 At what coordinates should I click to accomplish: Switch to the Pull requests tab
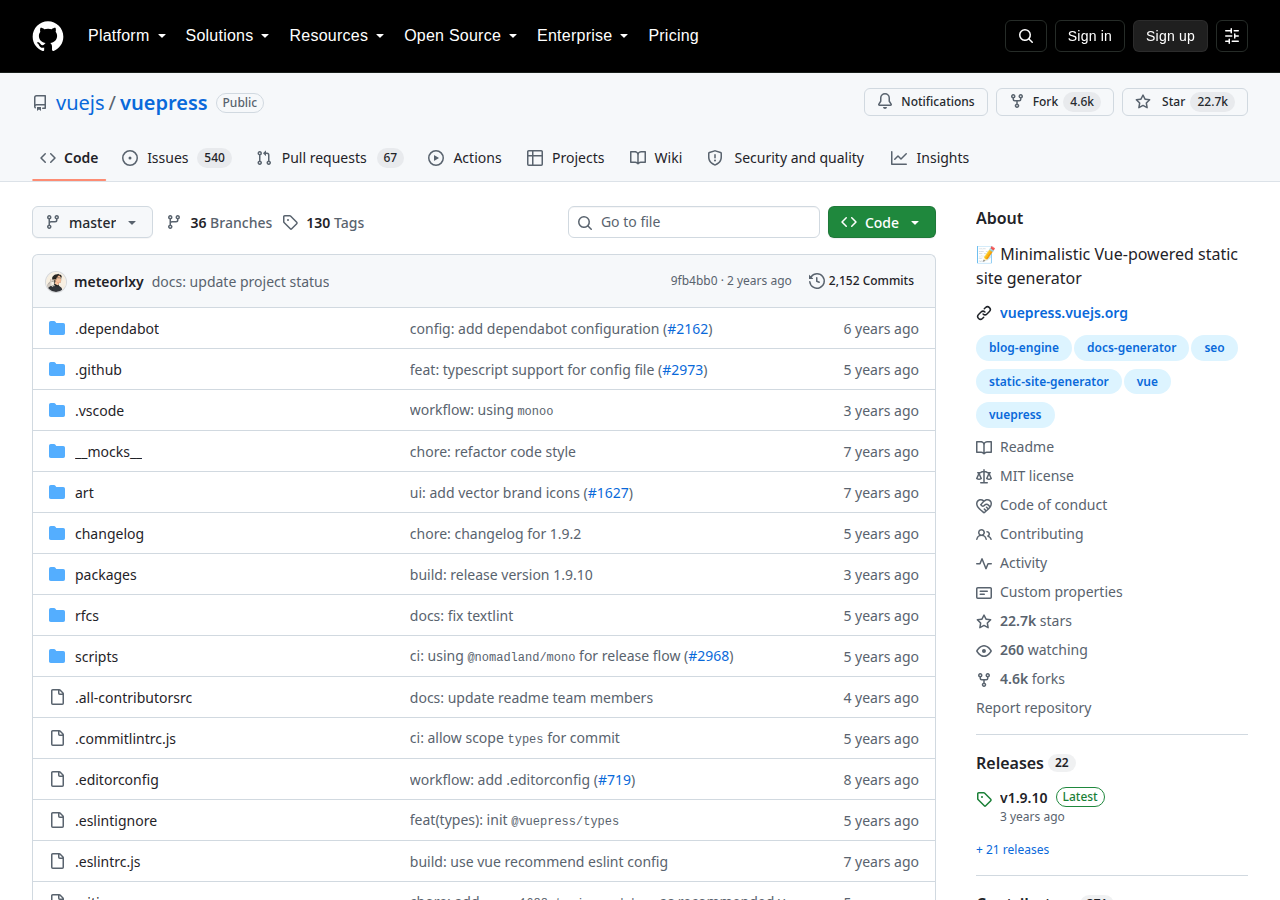pyautogui.click(x=329, y=158)
